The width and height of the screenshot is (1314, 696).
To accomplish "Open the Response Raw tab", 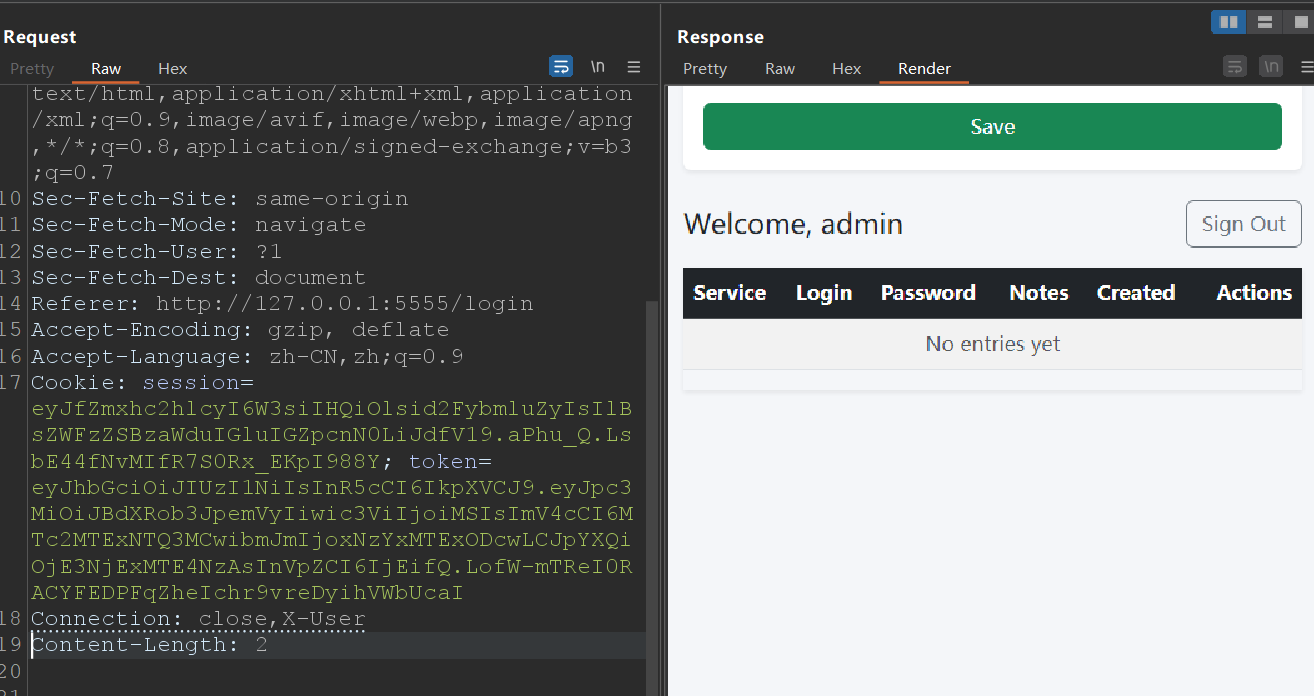I will (x=780, y=69).
